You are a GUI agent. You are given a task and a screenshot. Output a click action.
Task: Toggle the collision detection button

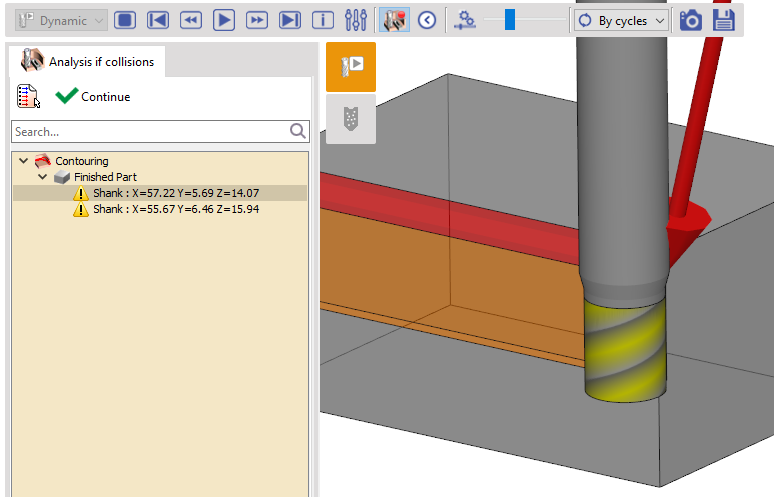(394, 20)
